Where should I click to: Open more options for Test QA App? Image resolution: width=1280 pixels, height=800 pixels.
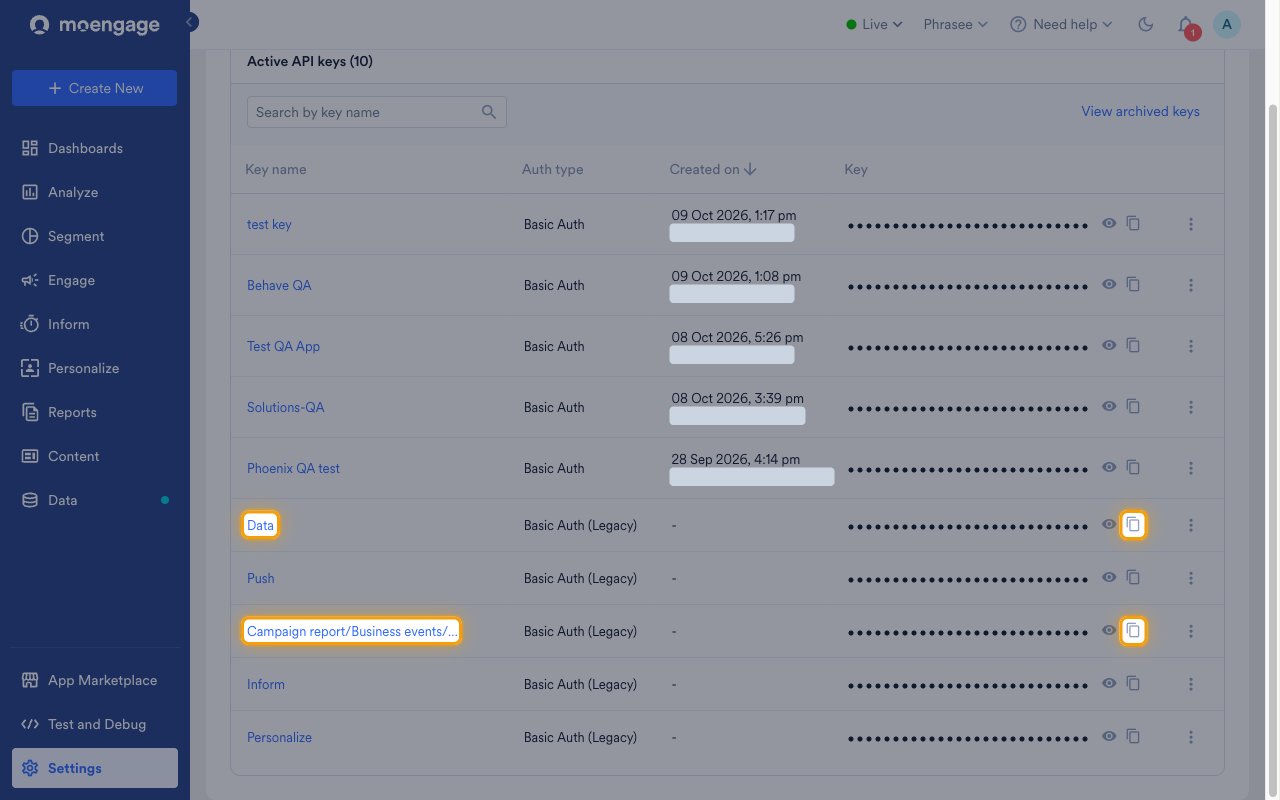point(1191,346)
